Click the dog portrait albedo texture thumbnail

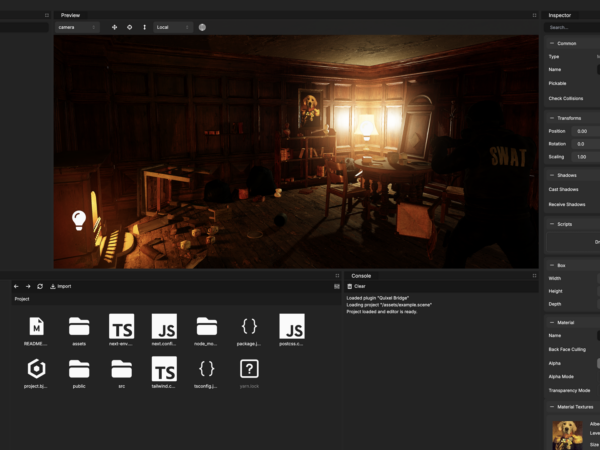(567, 435)
